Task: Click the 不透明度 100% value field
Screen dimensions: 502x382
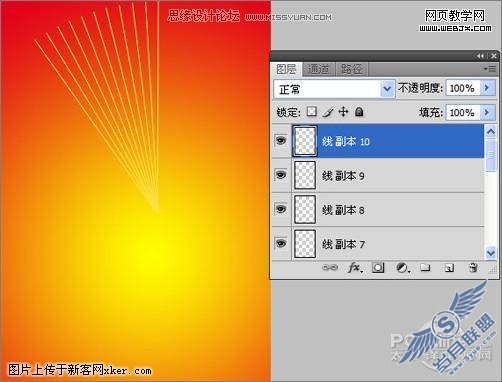Action: 463,88
